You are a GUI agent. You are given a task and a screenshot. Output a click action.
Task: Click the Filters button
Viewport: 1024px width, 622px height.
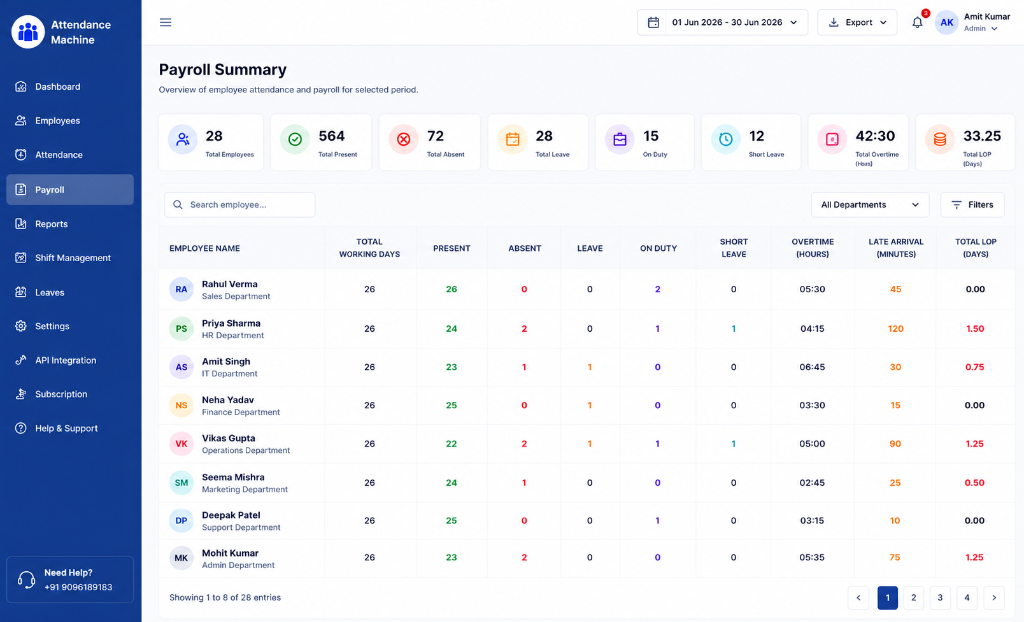(x=972, y=205)
